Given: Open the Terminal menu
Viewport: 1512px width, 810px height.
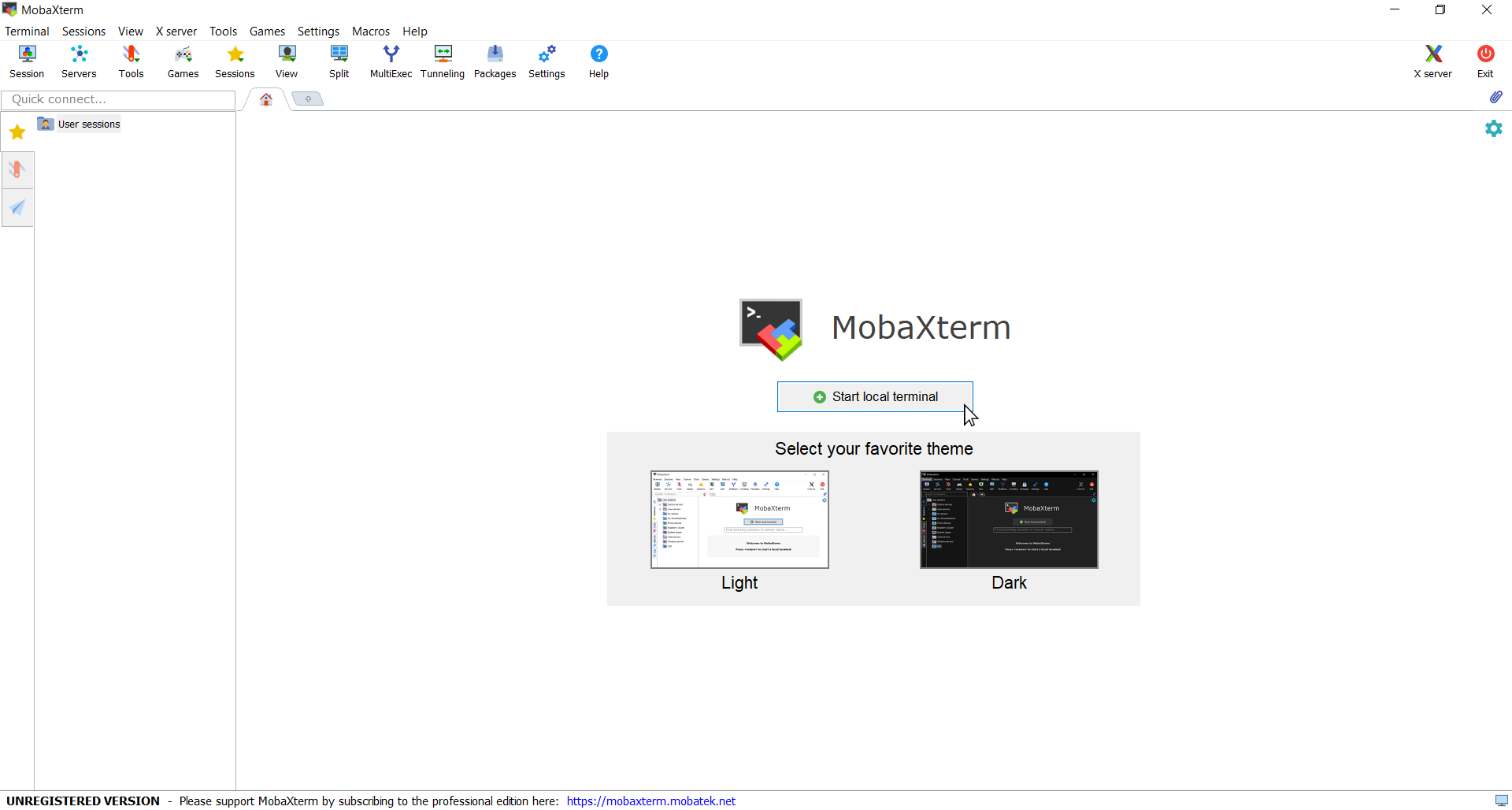Looking at the screenshot, I should click(26, 31).
